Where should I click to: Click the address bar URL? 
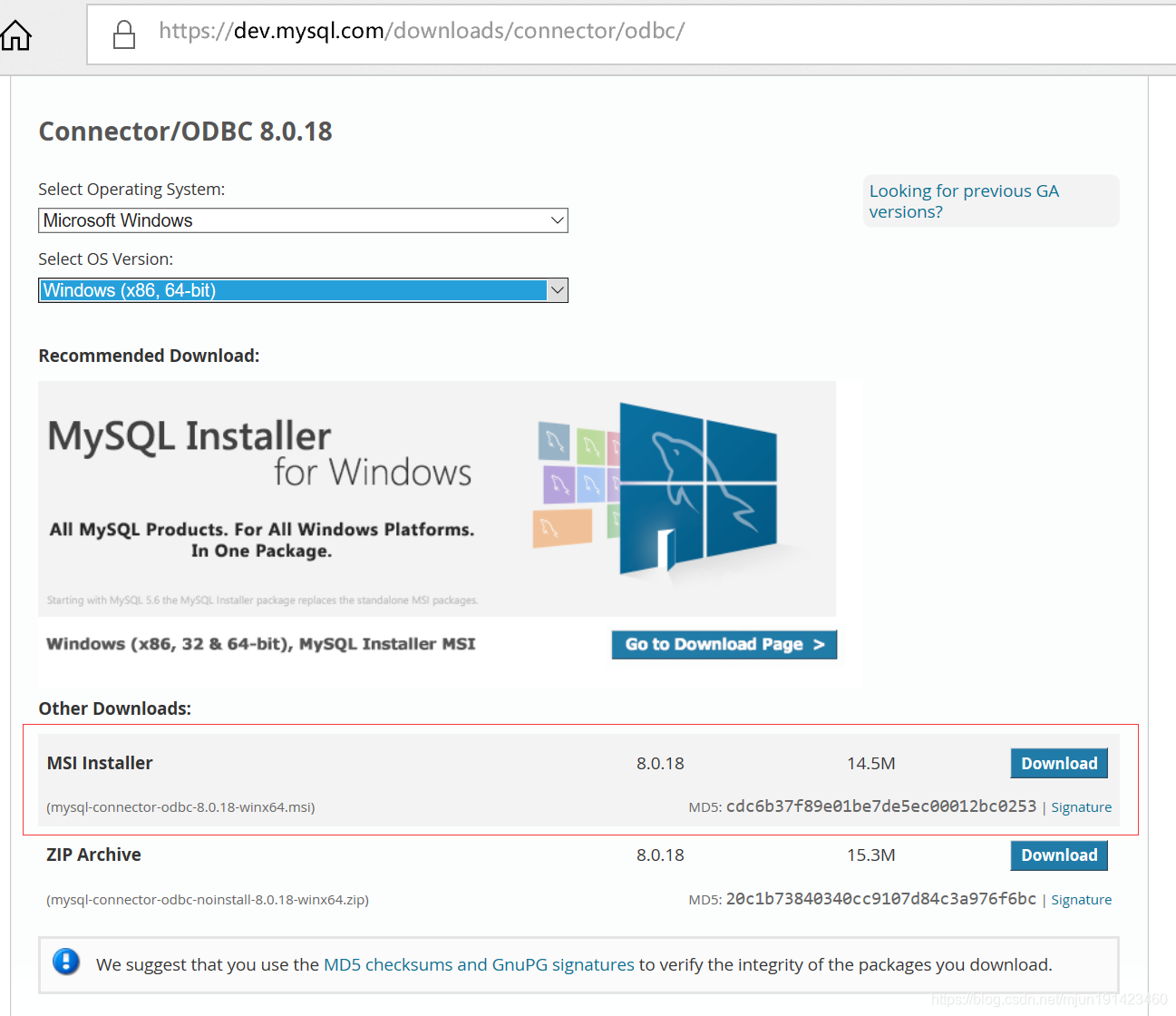tap(422, 31)
